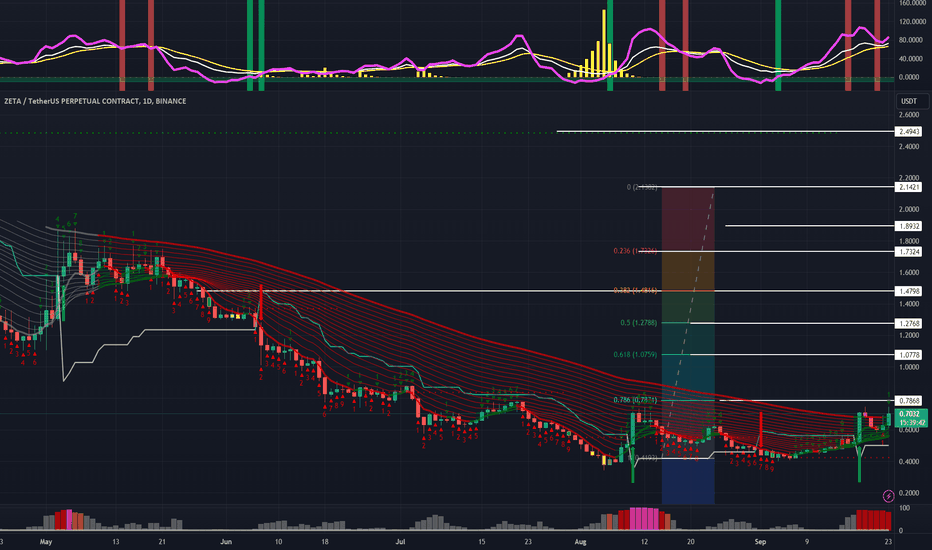Select the 1.2768 price label

tap(909, 323)
